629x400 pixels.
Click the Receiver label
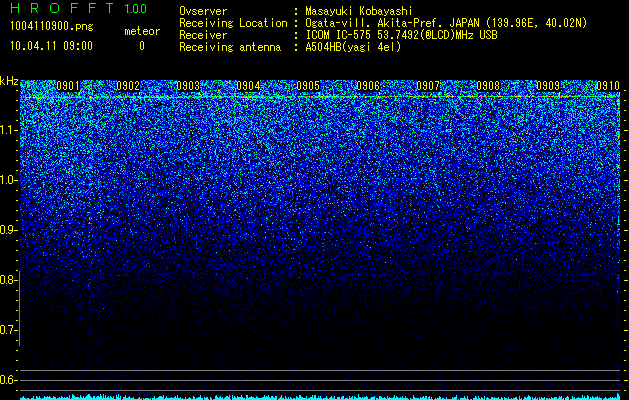point(203,35)
